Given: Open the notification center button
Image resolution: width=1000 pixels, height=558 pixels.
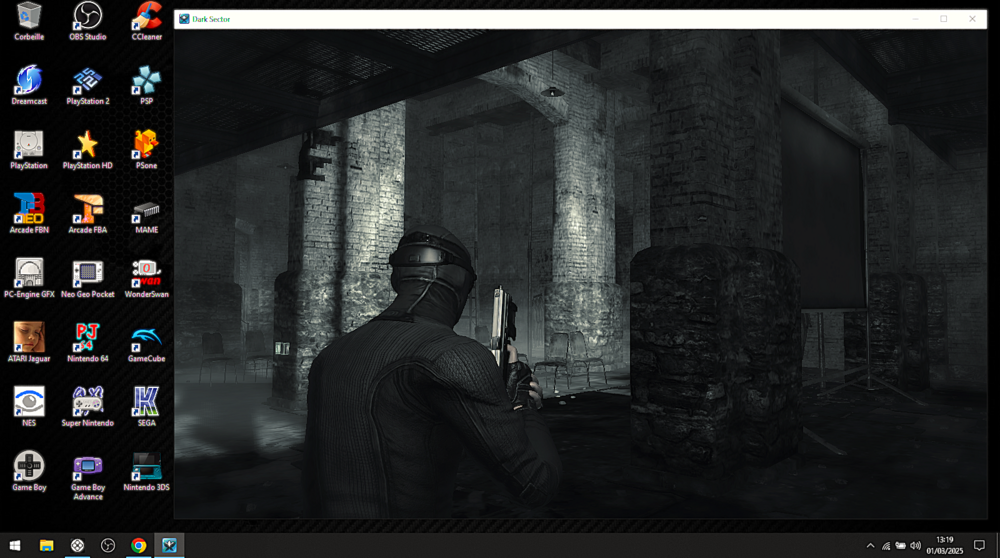Looking at the screenshot, I should click(979, 545).
